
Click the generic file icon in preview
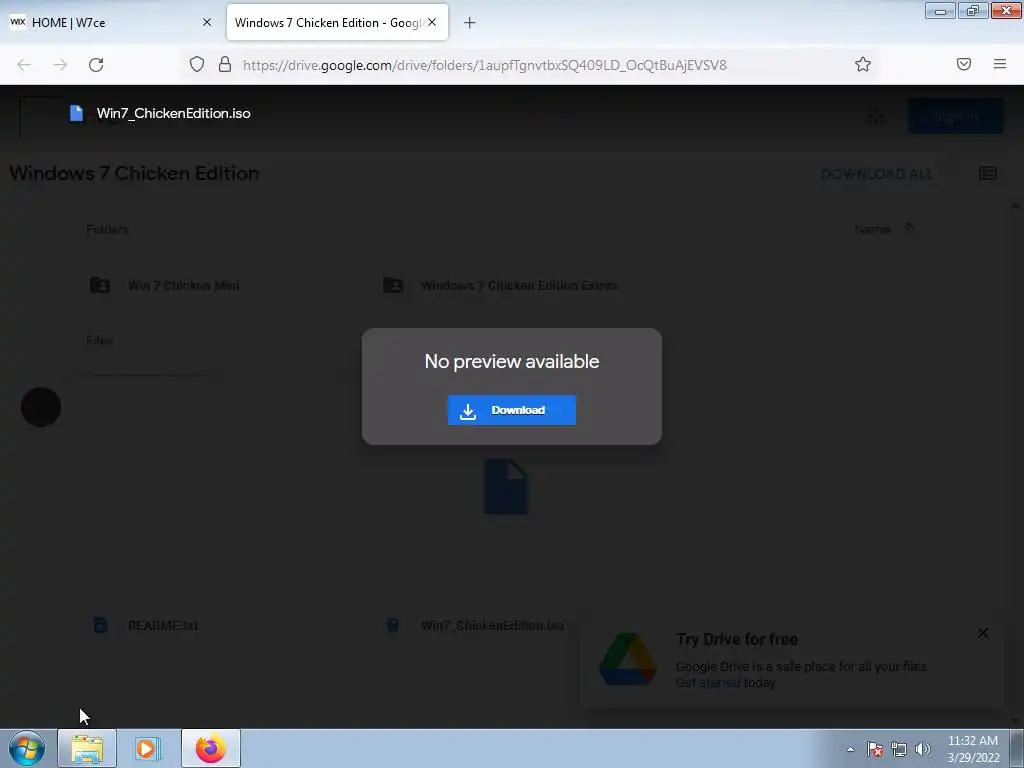(x=506, y=487)
